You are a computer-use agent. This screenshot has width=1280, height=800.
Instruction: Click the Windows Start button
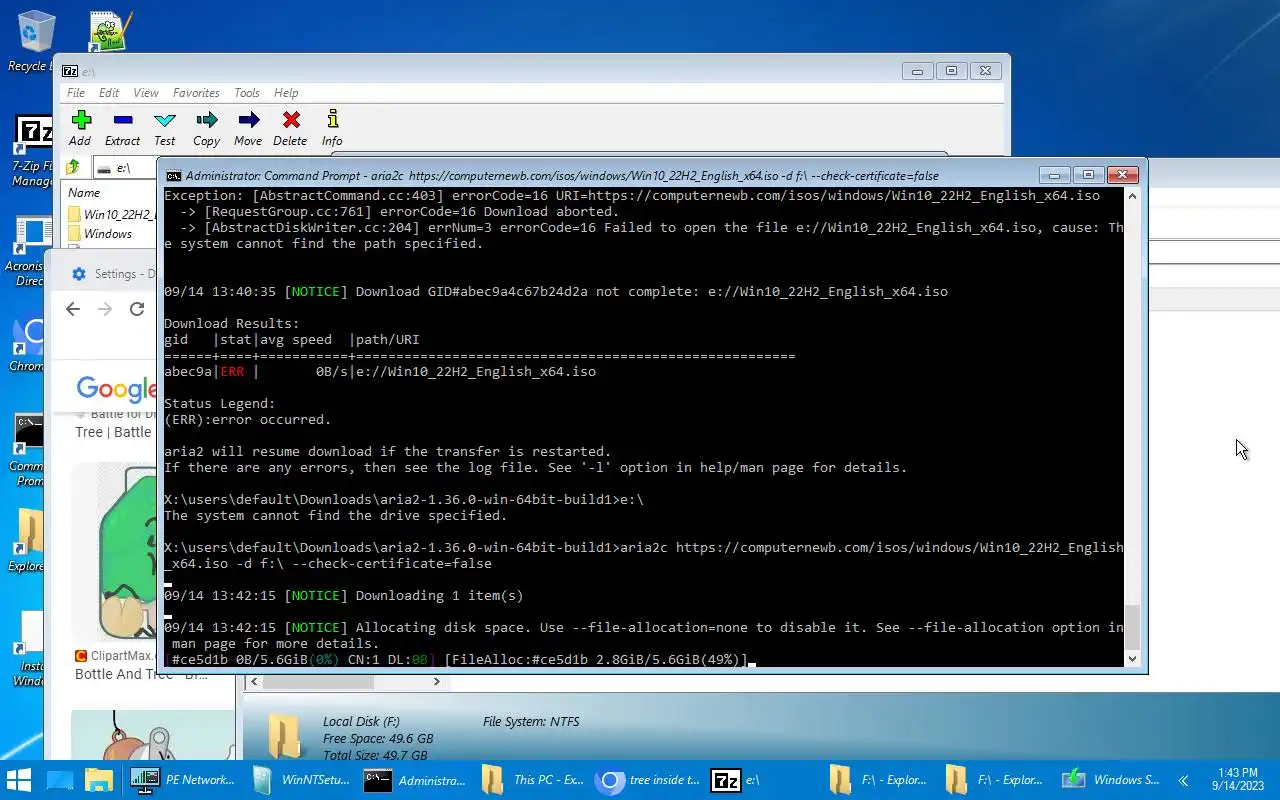(19, 780)
